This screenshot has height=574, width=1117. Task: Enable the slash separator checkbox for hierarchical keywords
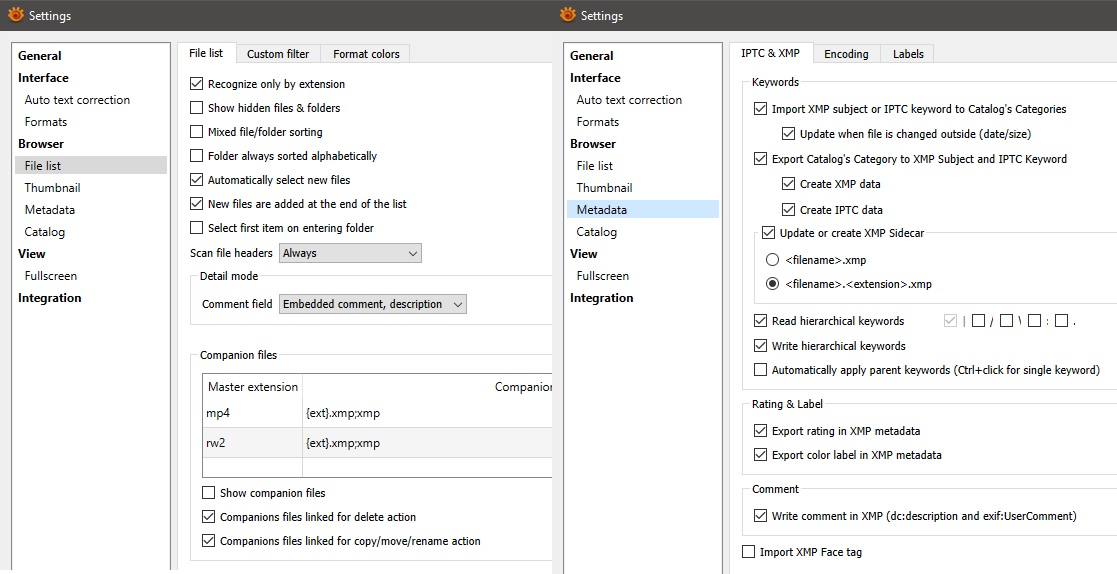point(979,321)
